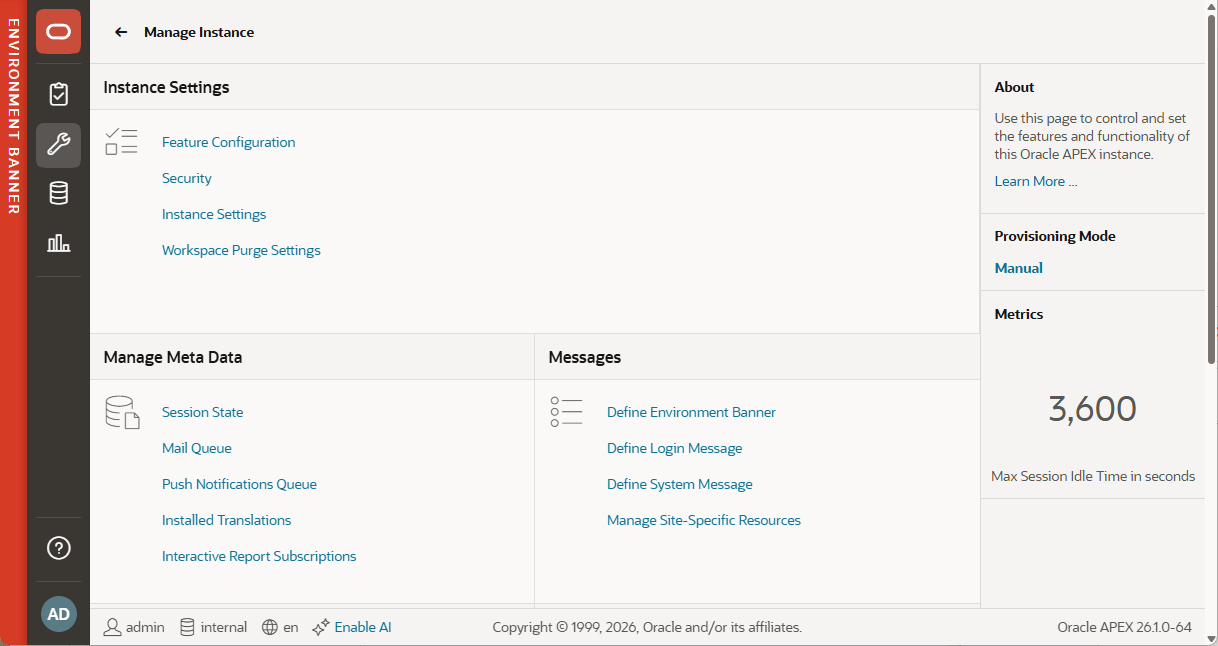Click the globe language icon
Image resolution: width=1218 pixels, height=646 pixels.
[269, 627]
